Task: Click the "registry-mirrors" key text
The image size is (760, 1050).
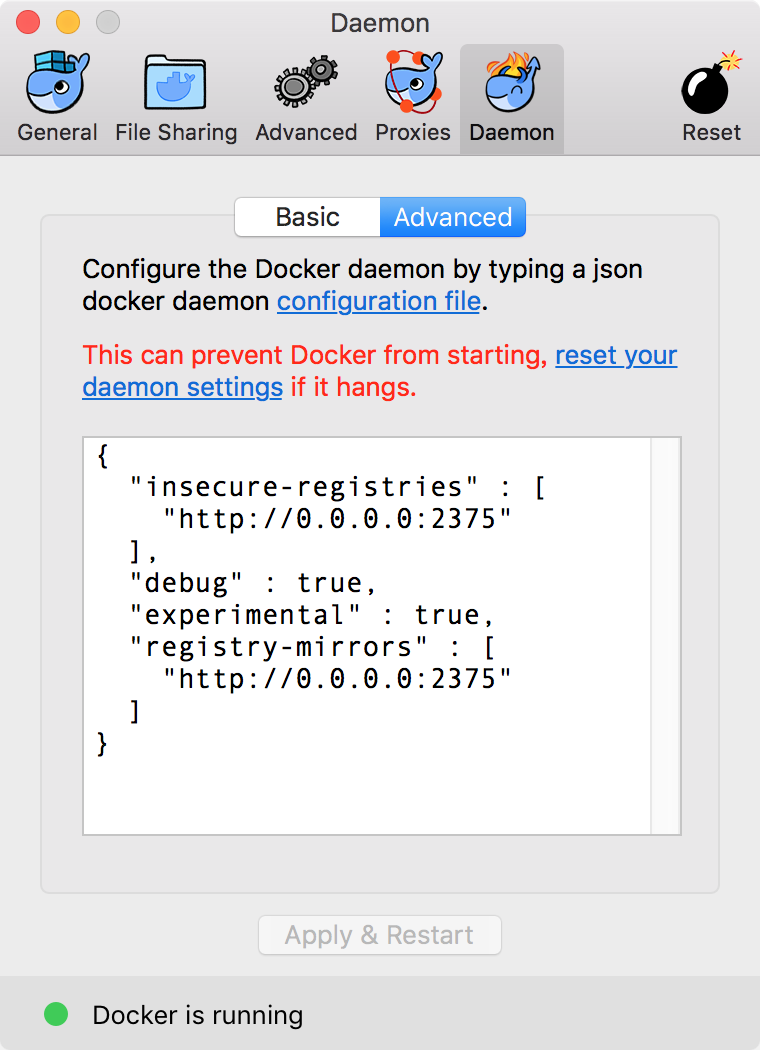Action: tap(278, 647)
